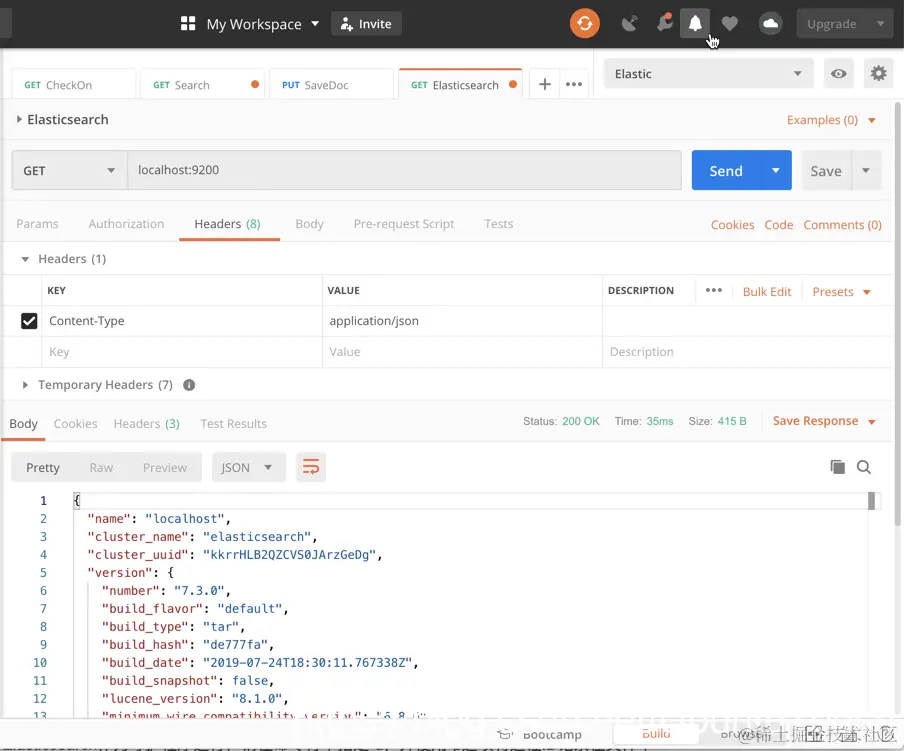Open Test Results tab

tap(233, 424)
